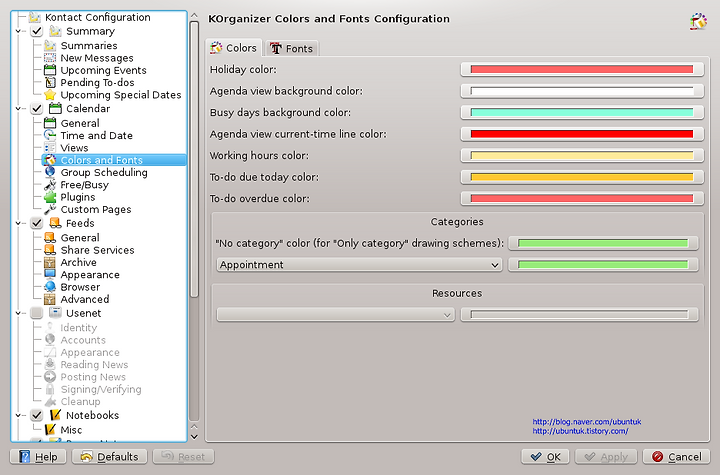
Task: Click the Plugins puzzle piece icon
Action: 50,197
